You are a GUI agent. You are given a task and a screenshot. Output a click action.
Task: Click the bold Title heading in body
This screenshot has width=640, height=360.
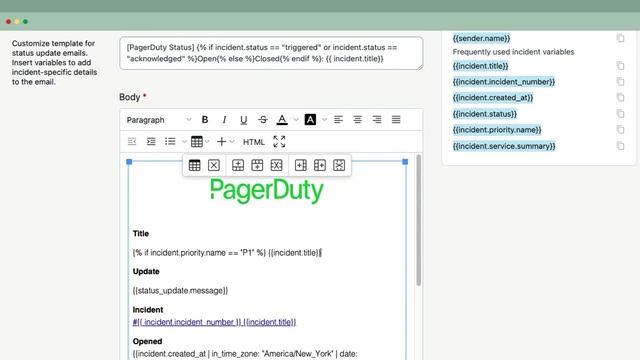click(x=141, y=233)
